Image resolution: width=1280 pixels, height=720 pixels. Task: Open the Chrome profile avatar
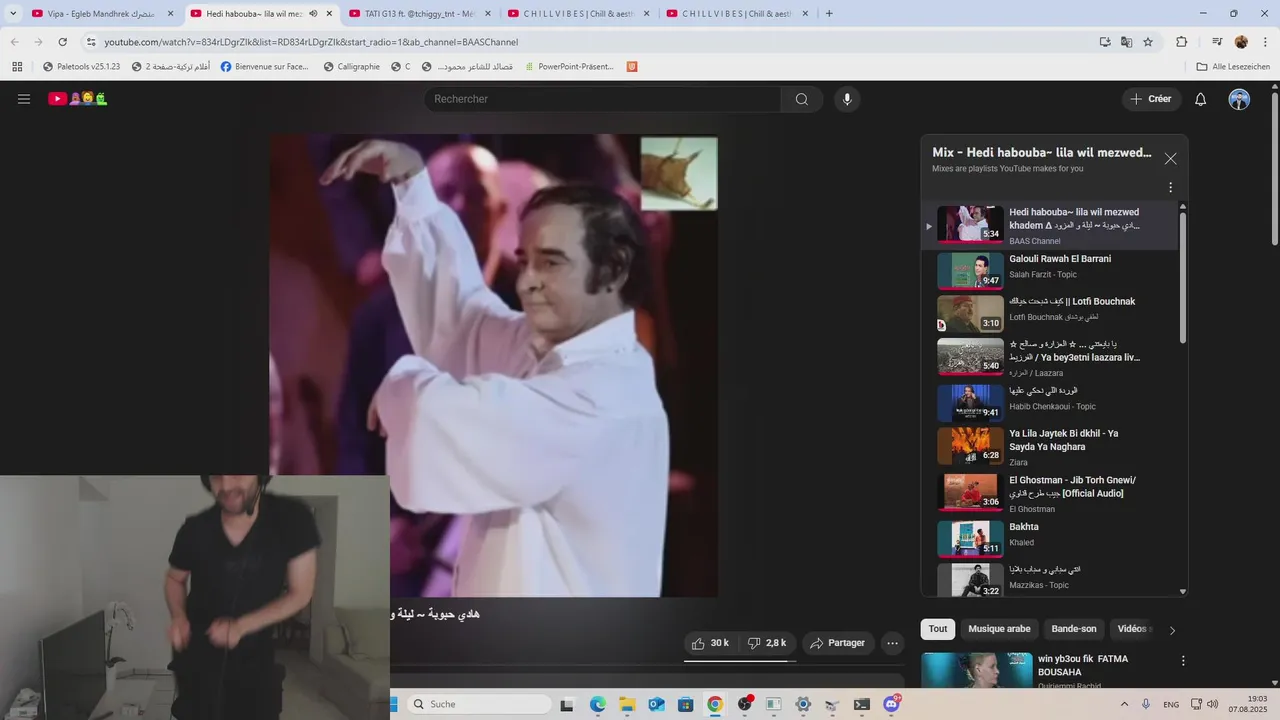[1241, 42]
